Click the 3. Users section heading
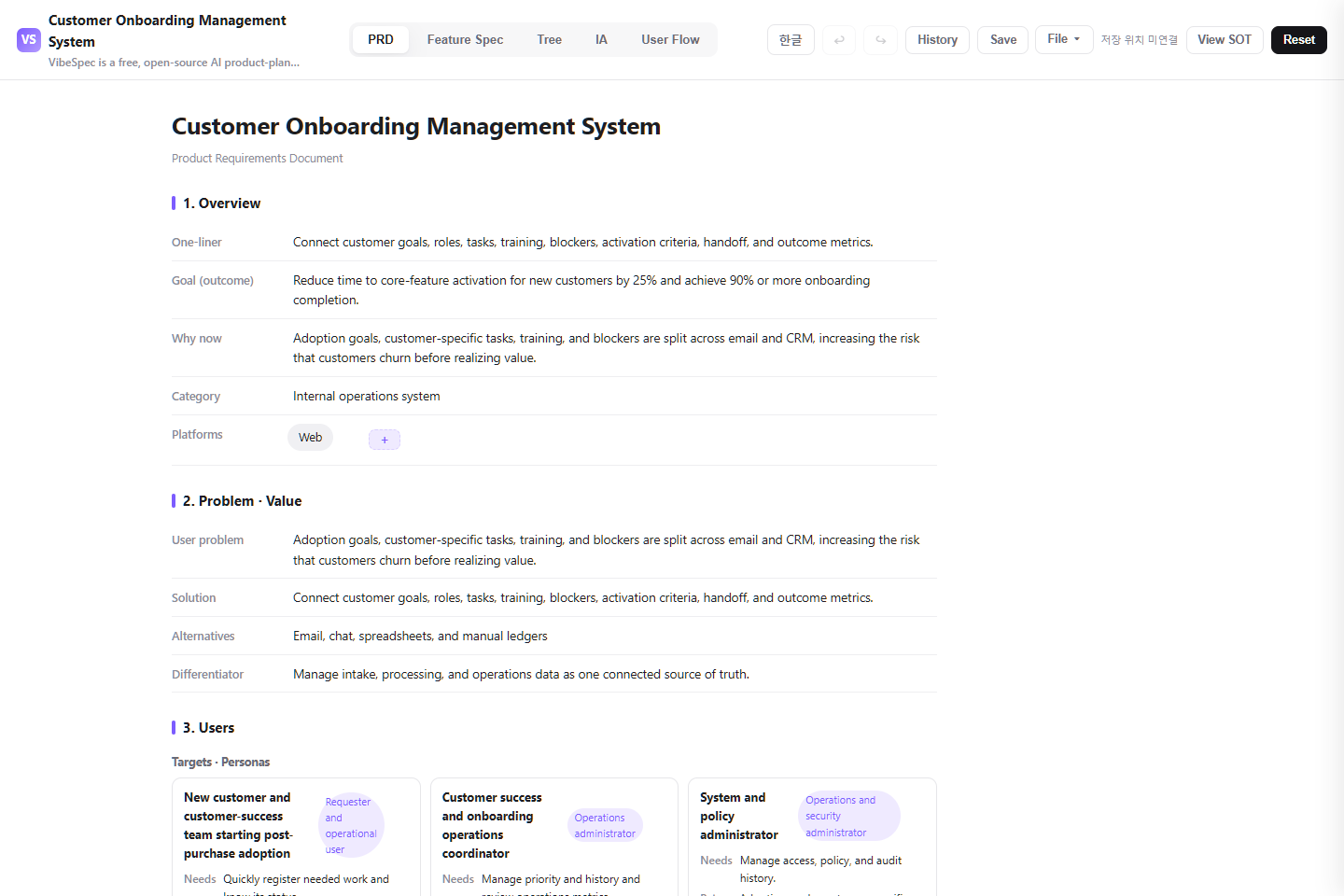 (208, 728)
